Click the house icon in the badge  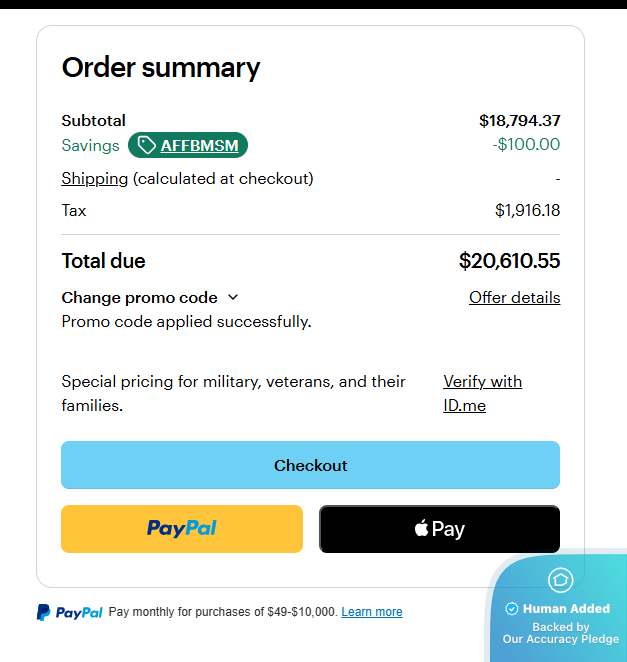point(560,579)
